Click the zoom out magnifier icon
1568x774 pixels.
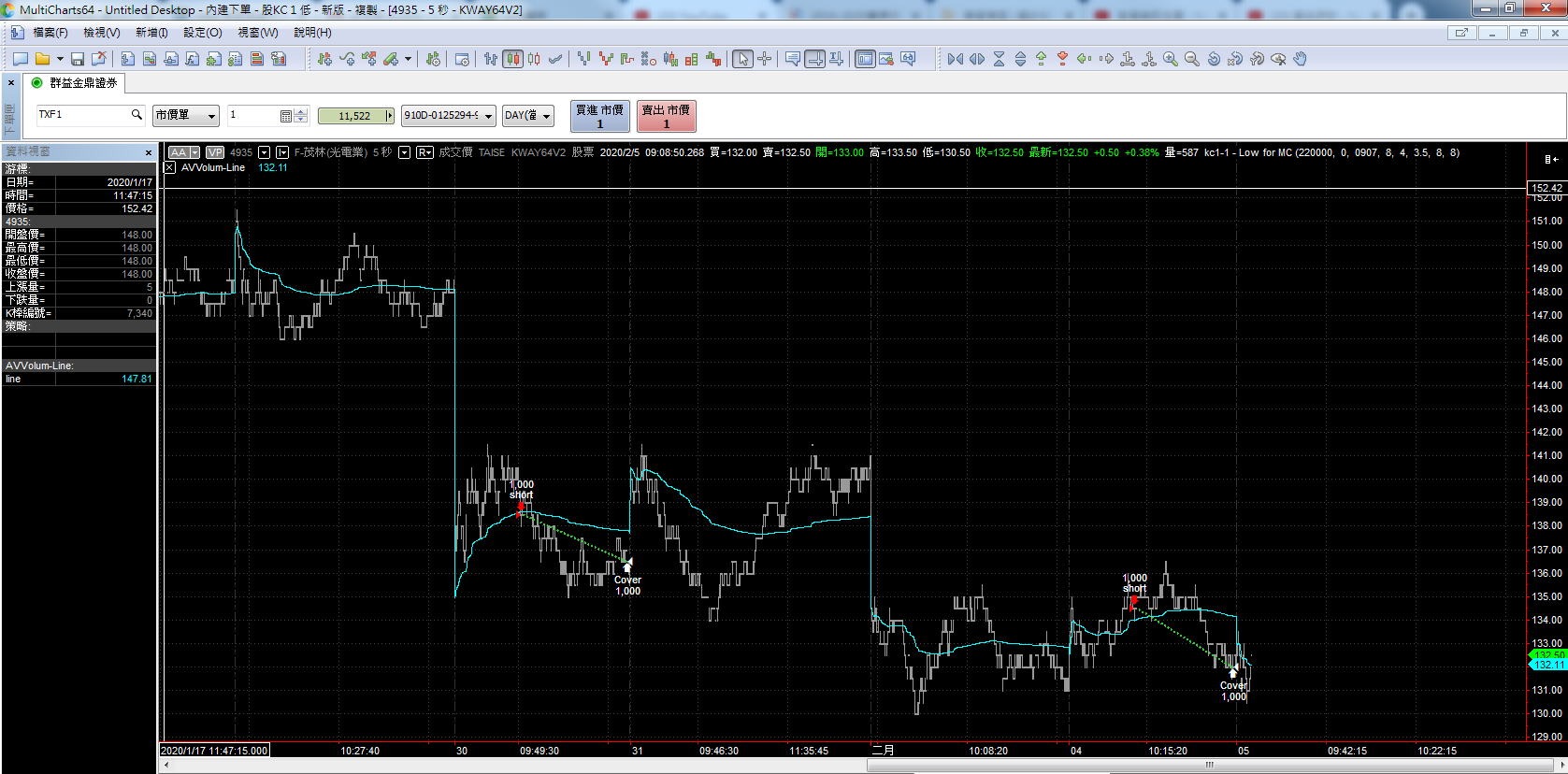1192,59
